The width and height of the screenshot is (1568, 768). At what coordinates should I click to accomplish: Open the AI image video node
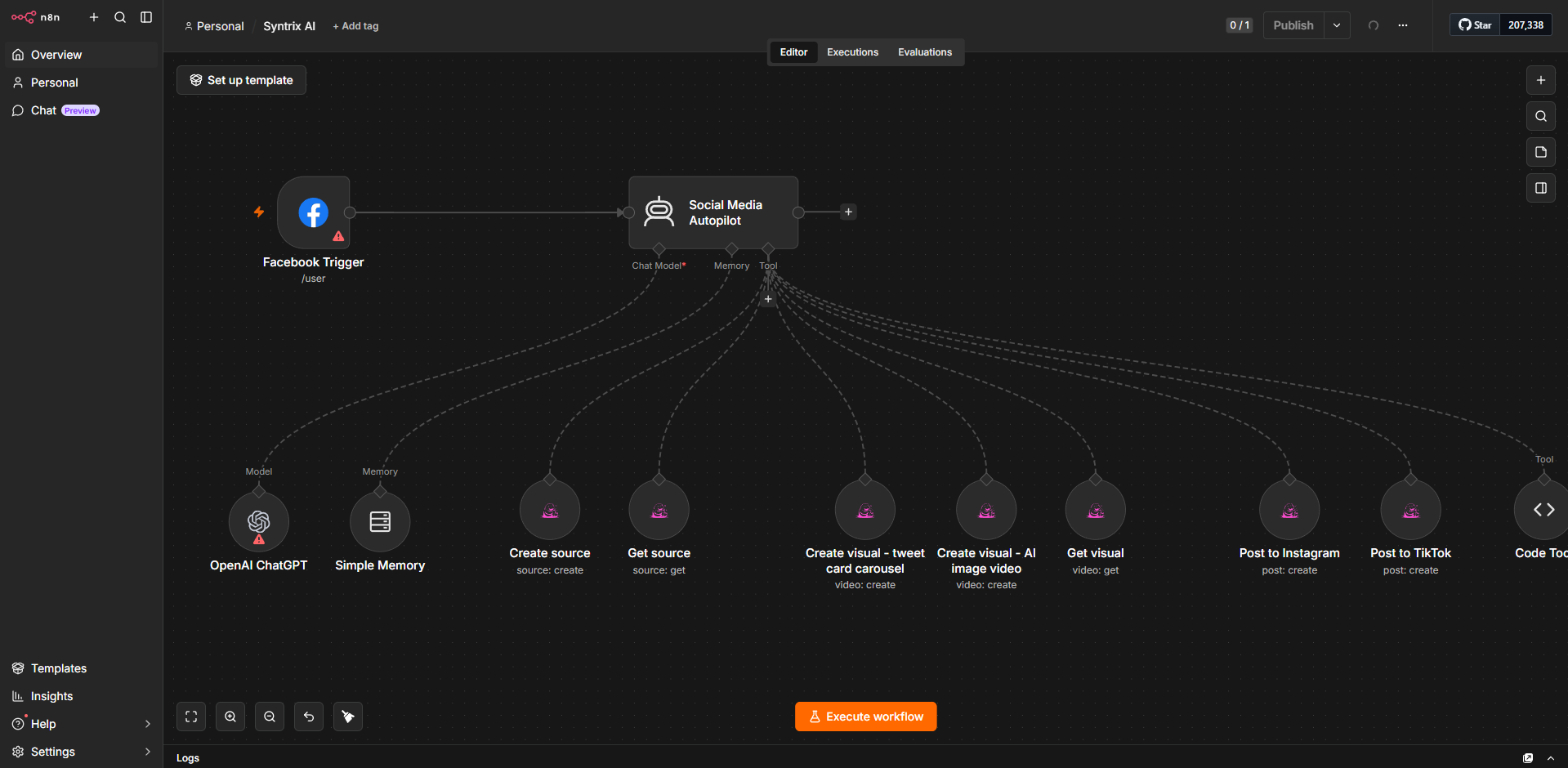click(x=986, y=510)
